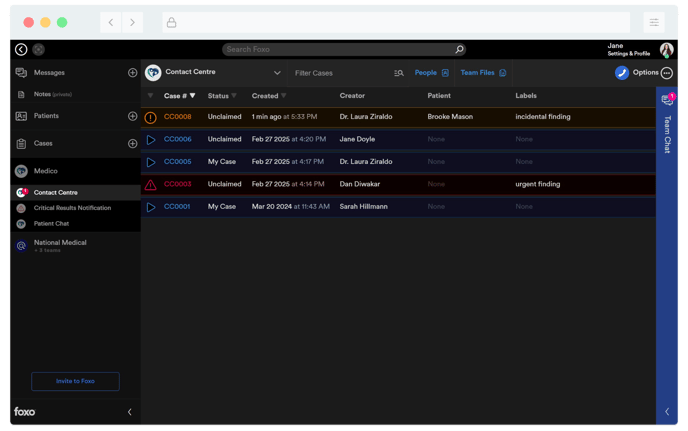Click the urgent finding label
688x431 pixels.
pos(538,184)
